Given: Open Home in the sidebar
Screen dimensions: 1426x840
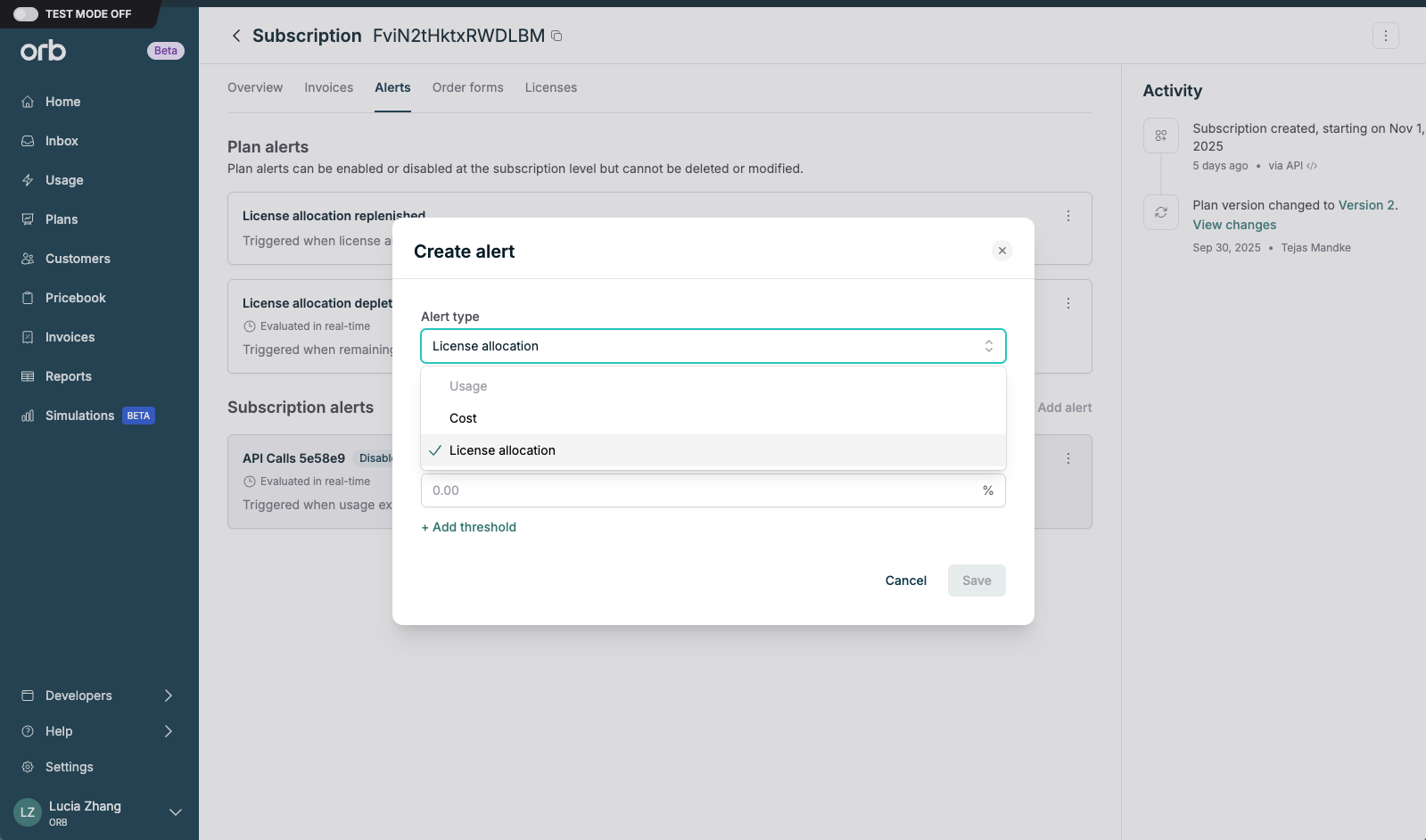Looking at the screenshot, I should [63, 102].
